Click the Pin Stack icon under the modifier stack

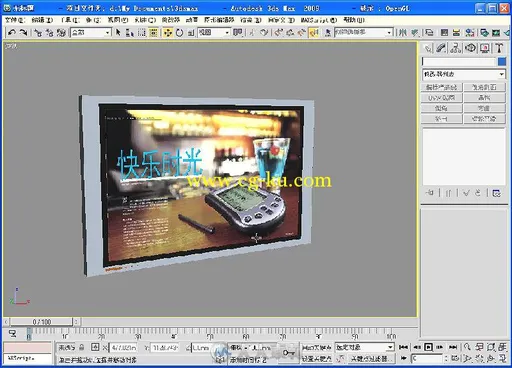[x=430, y=193]
